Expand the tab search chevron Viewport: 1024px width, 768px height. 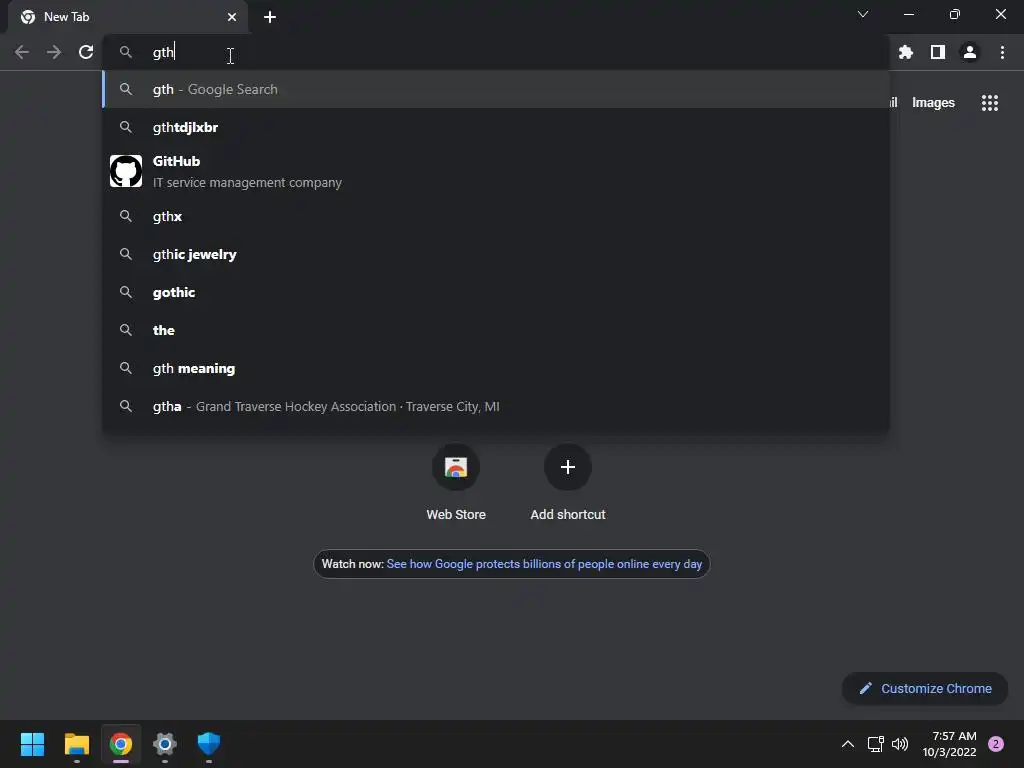863,14
